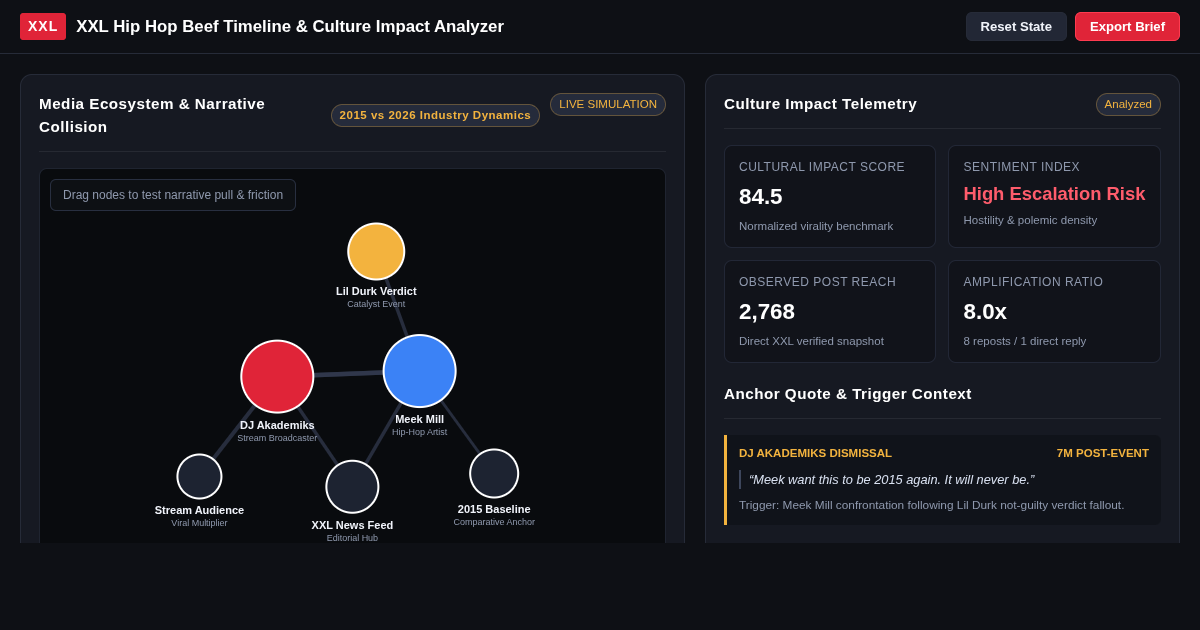Click the Hostility & polemic density caption
Image resolution: width=1200 pixels, height=630 pixels.
coord(1030,220)
